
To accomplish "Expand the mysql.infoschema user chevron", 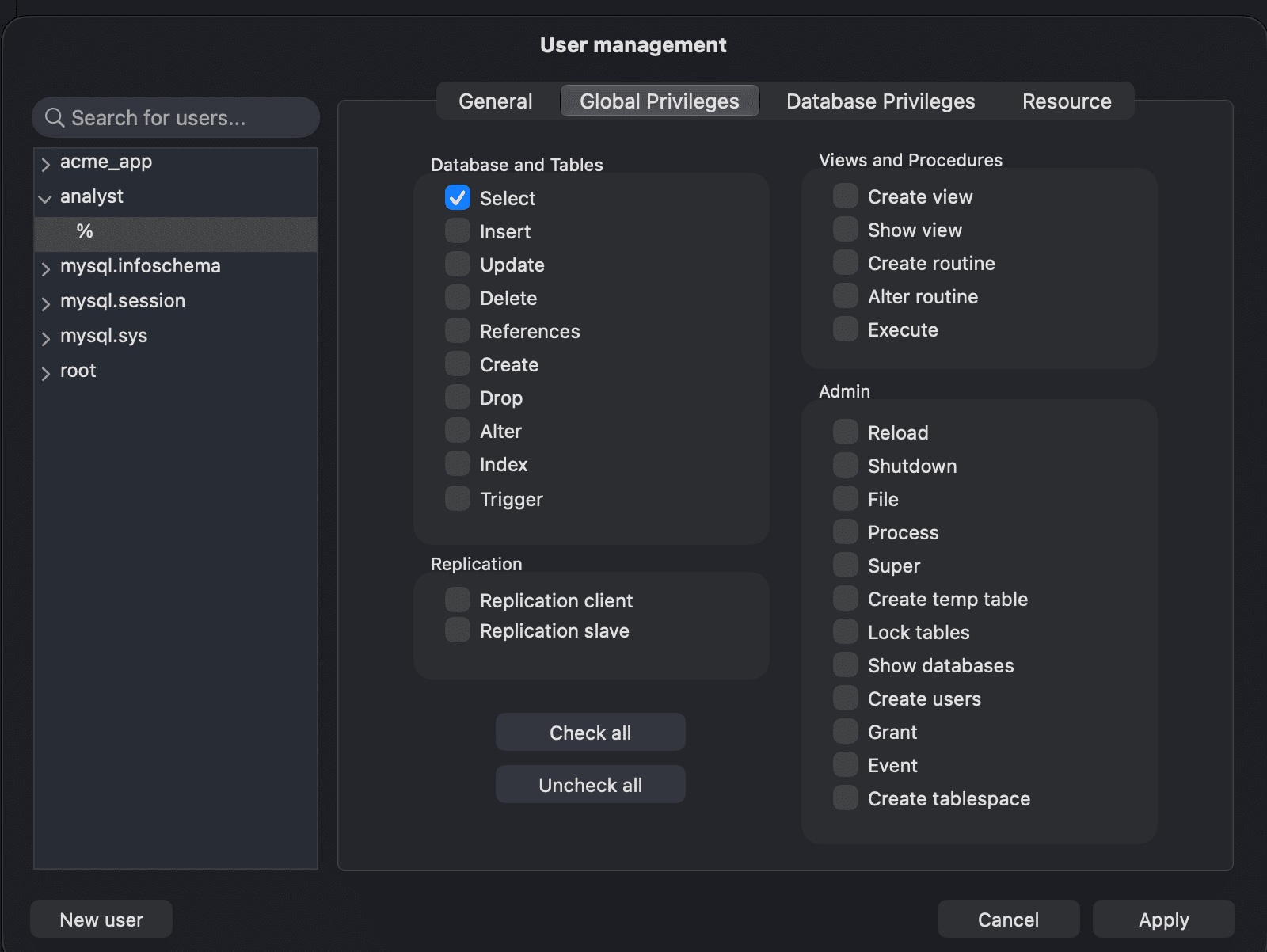I will click(45, 268).
